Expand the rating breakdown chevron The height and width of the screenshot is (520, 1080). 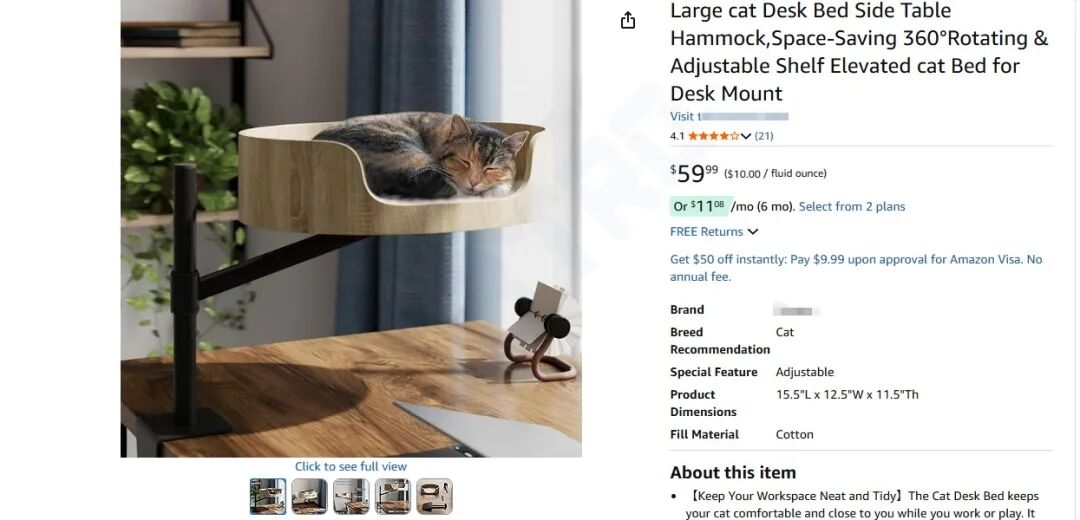coord(746,136)
